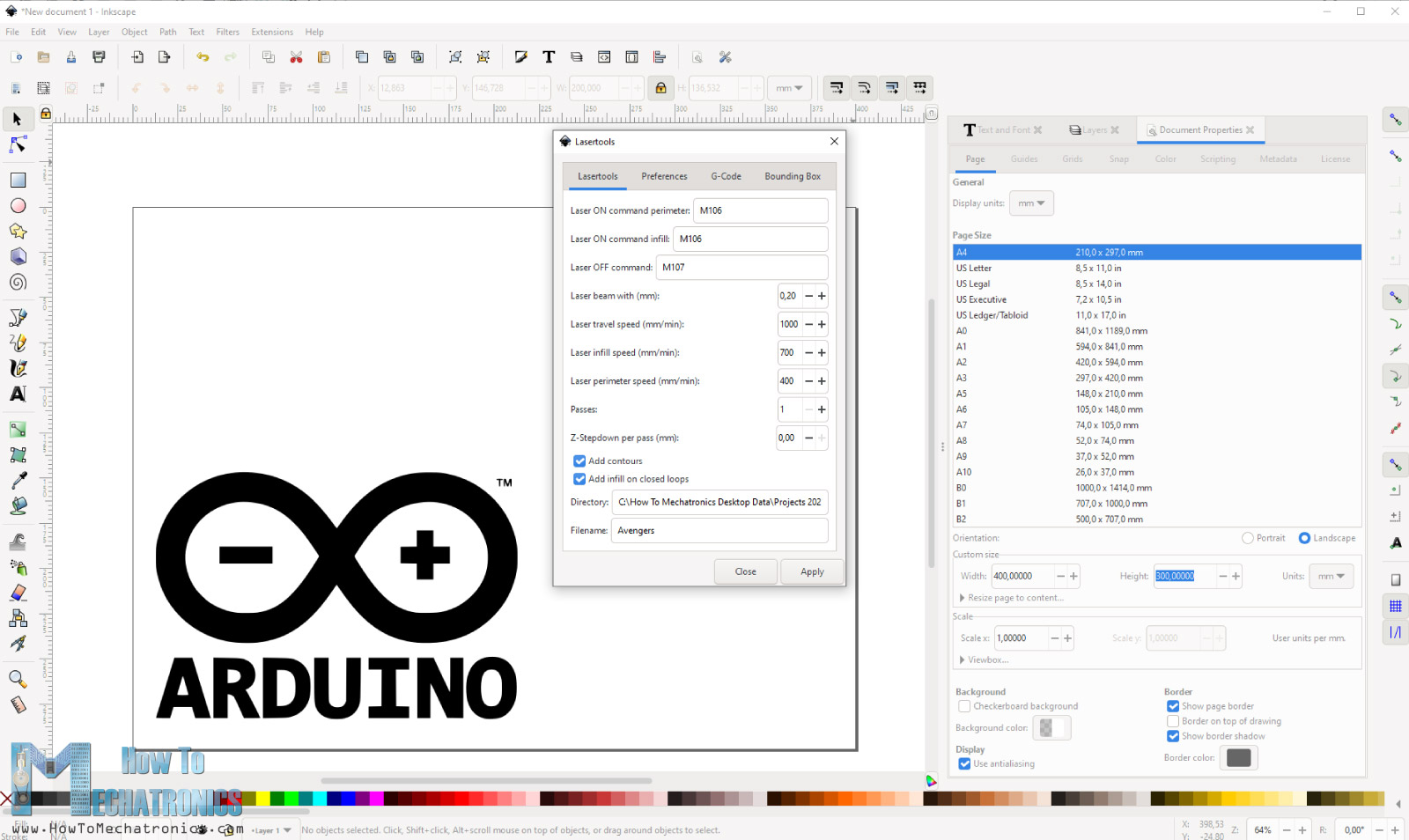
Task: Set the Border color swatch
Action: coord(1238,757)
